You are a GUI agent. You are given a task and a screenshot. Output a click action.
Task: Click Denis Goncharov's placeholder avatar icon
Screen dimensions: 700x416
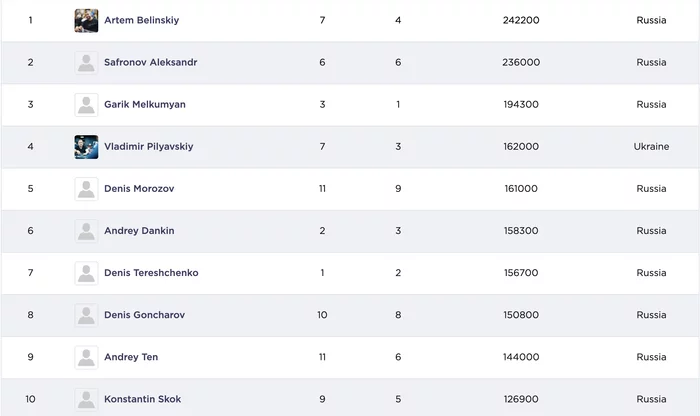tap(86, 315)
